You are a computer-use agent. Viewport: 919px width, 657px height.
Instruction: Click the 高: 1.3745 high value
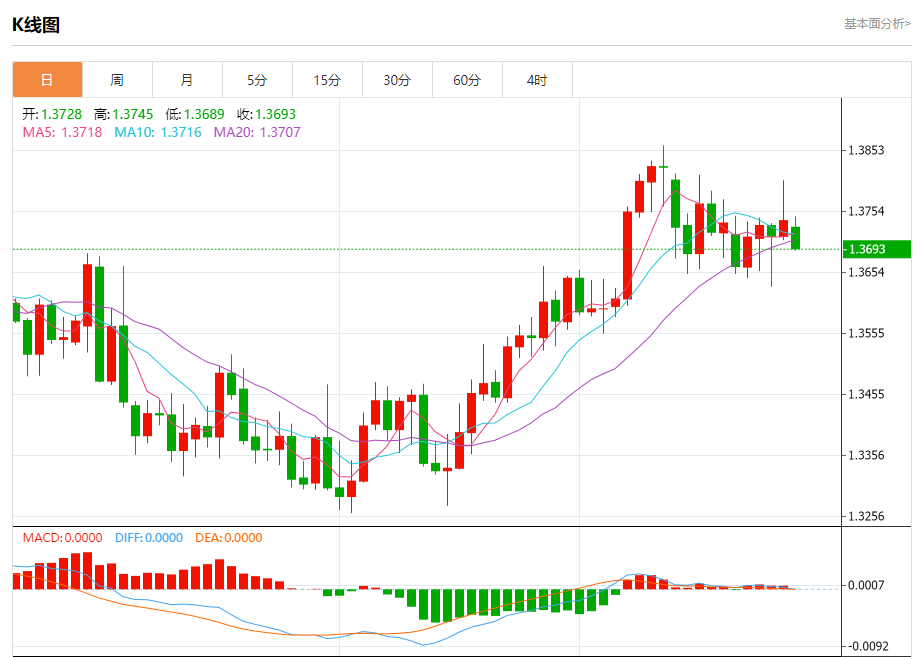click(124, 114)
